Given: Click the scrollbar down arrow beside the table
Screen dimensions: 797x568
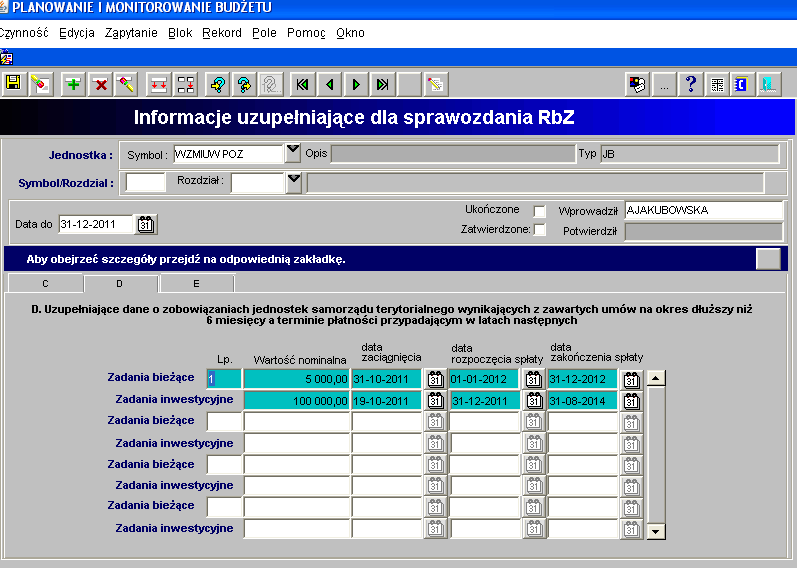Looking at the screenshot, I should 656,532.
